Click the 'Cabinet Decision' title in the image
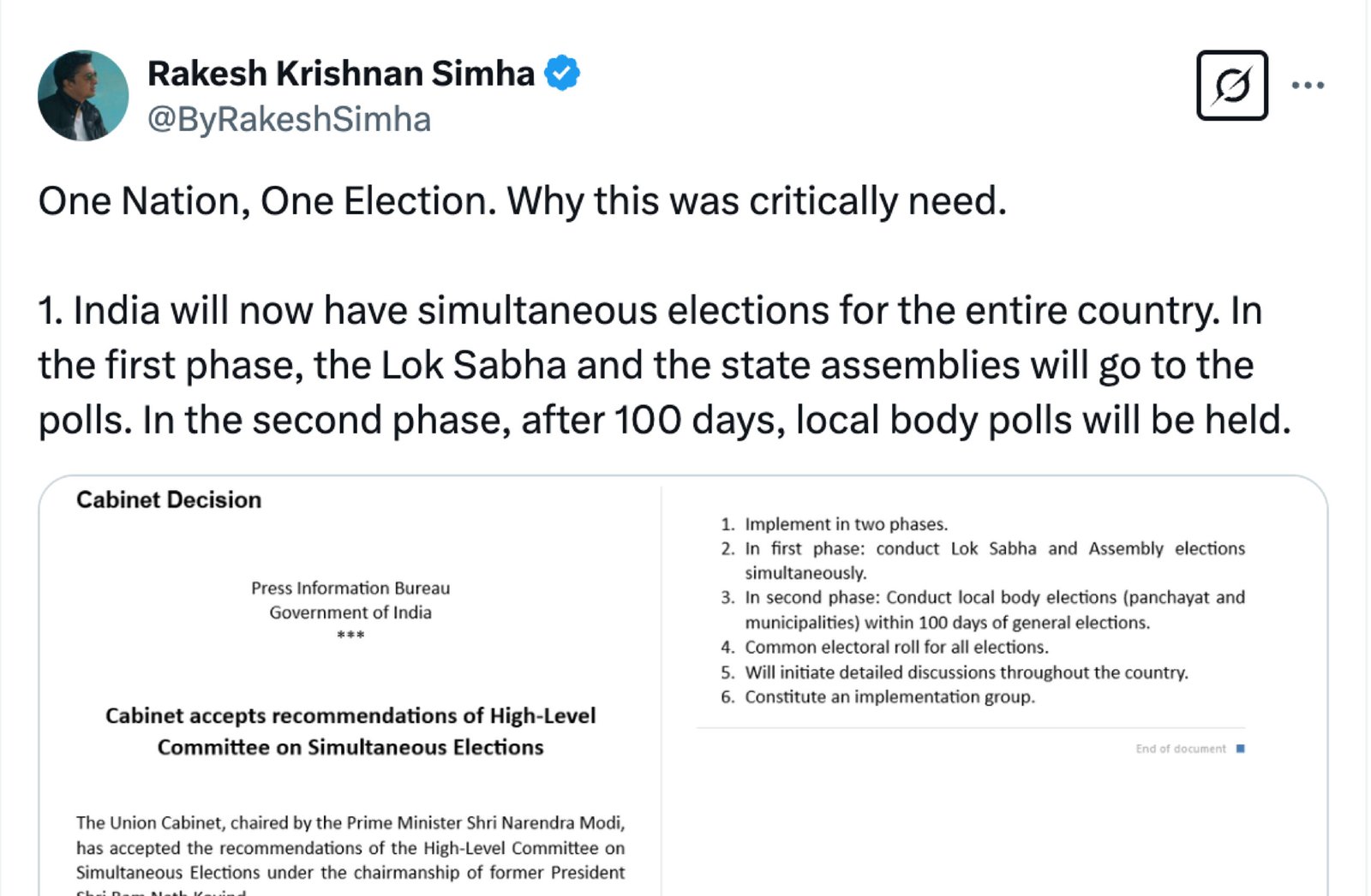 pyautogui.click(x=169, y=500)
